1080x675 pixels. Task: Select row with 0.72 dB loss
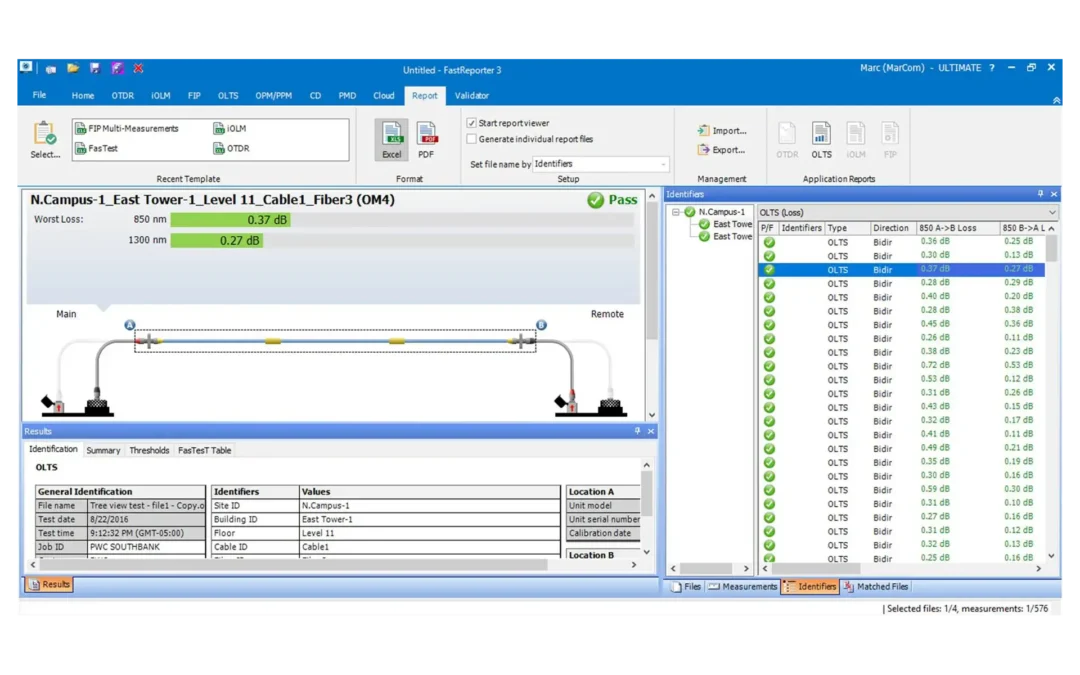click(902, 366)
